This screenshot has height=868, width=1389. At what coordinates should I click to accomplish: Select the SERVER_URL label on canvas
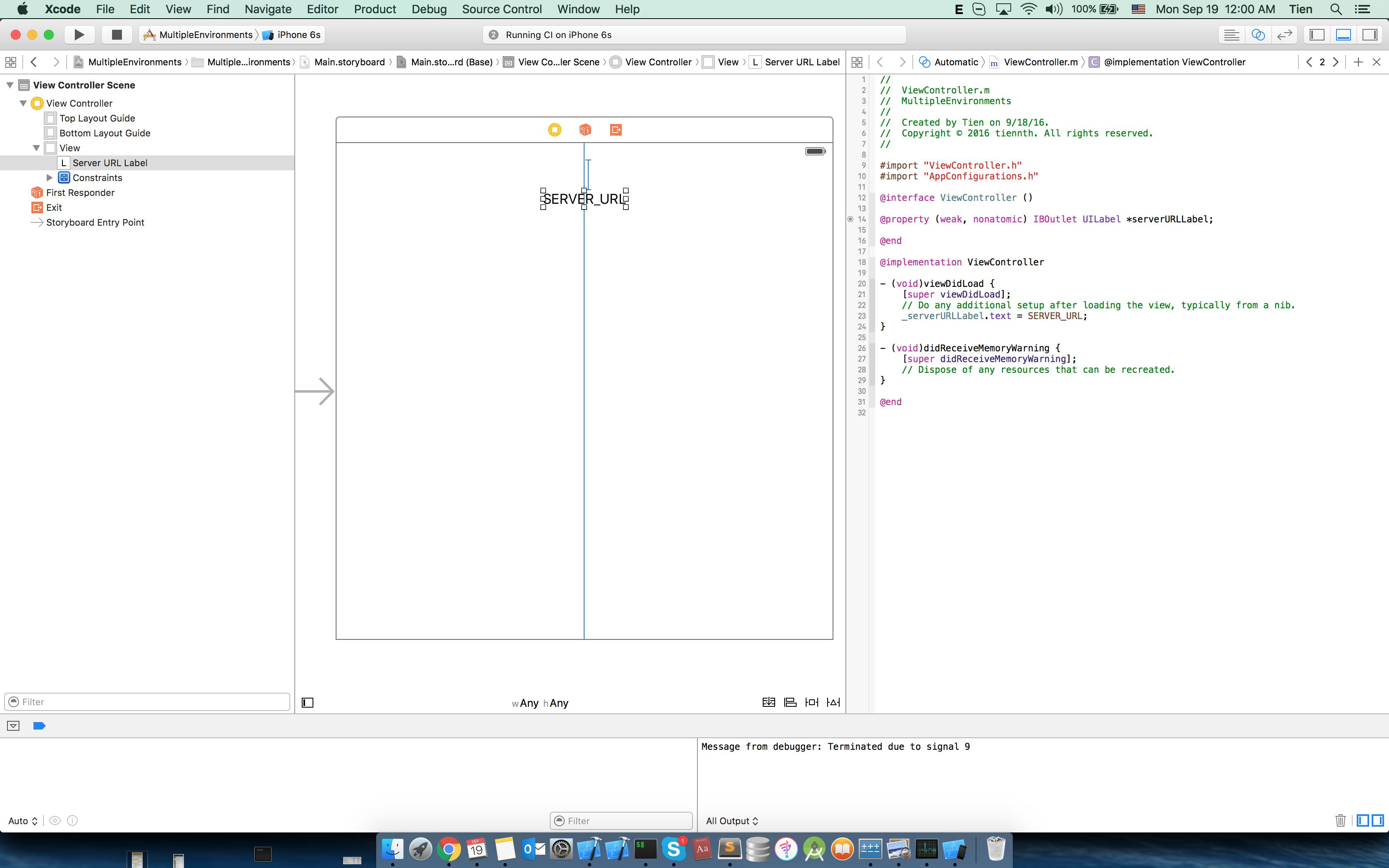click(584, 199)
